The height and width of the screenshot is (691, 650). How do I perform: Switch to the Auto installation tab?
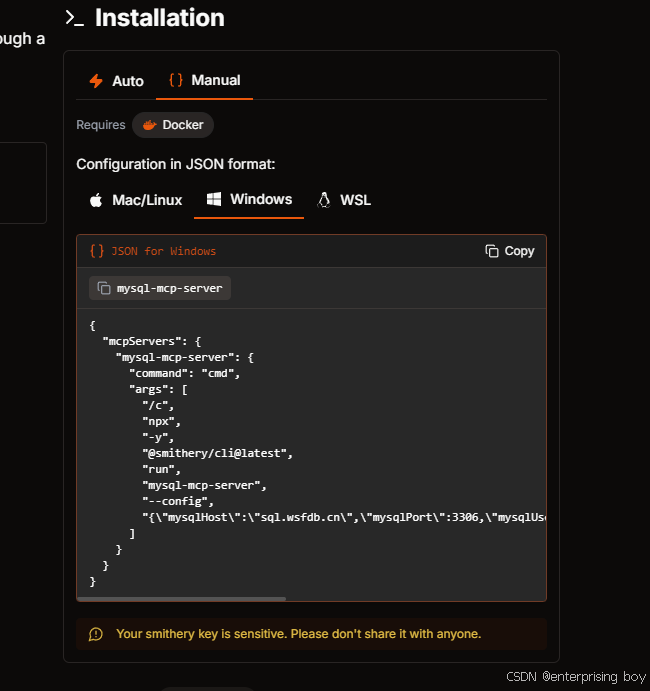pyautogui.click(x=116, y=81)
